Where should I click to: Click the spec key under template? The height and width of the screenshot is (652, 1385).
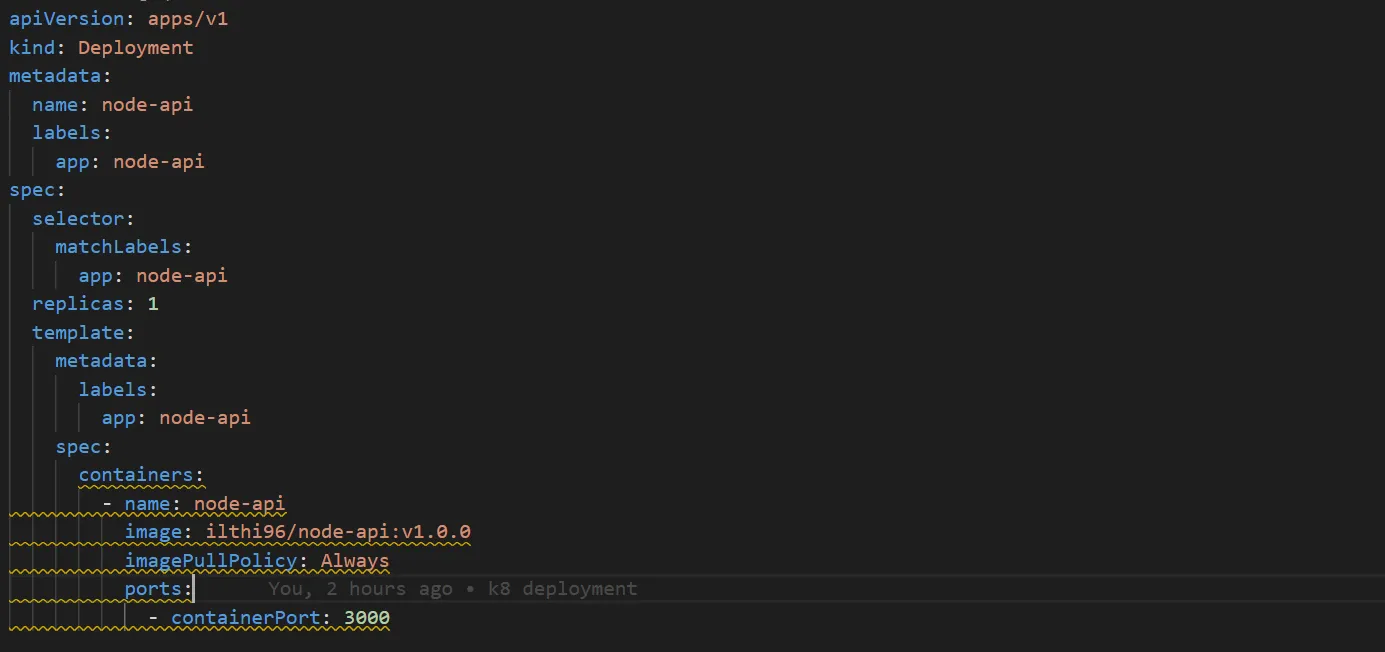click(78, 446)
